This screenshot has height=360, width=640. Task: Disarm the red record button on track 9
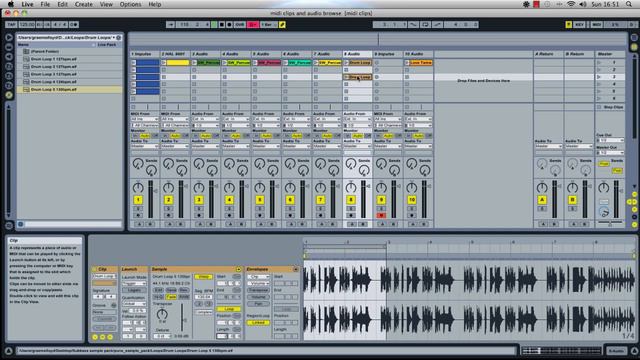pos(381,215)
